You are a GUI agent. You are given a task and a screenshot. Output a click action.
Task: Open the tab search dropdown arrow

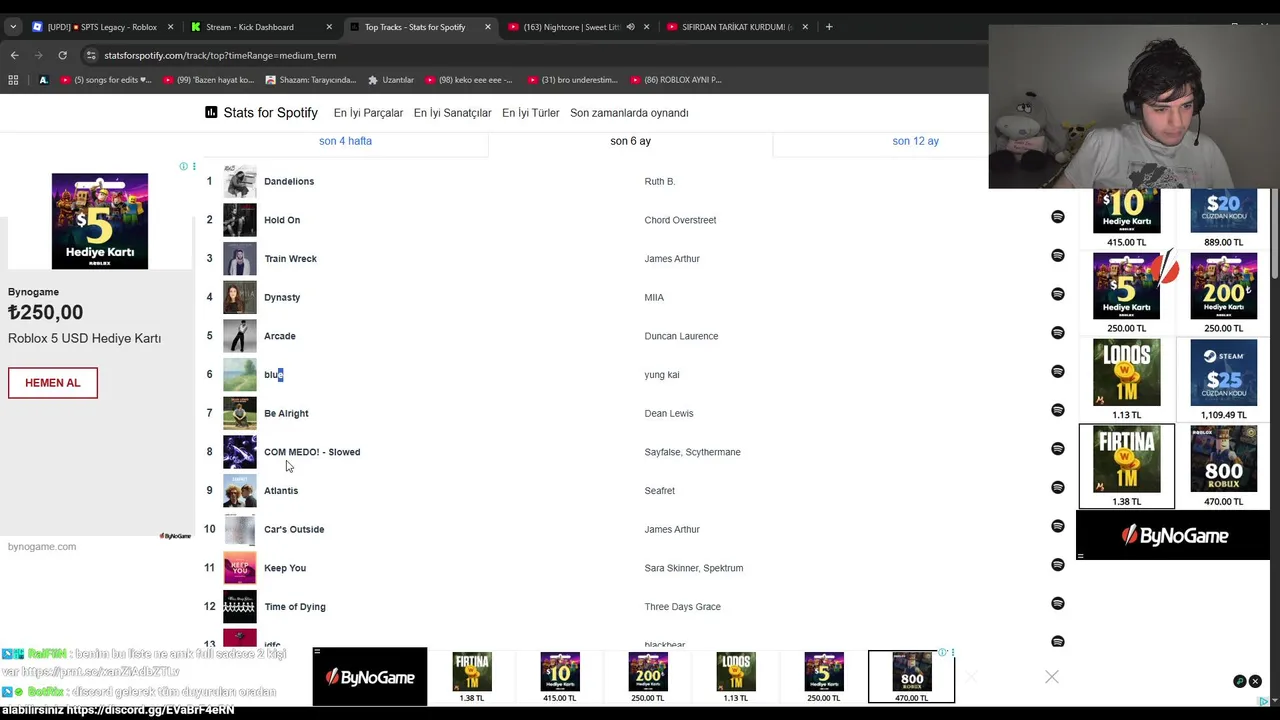[x=13, y=27]
